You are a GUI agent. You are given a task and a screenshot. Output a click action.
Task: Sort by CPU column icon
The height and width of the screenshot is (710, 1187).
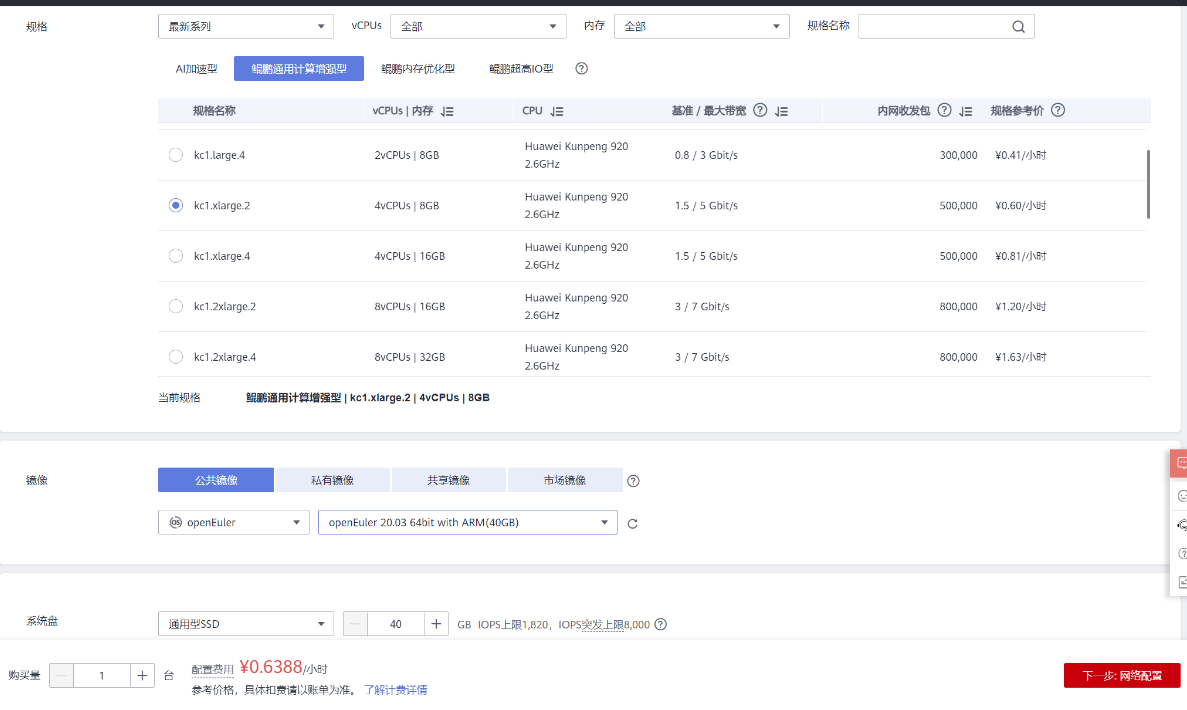557,111
